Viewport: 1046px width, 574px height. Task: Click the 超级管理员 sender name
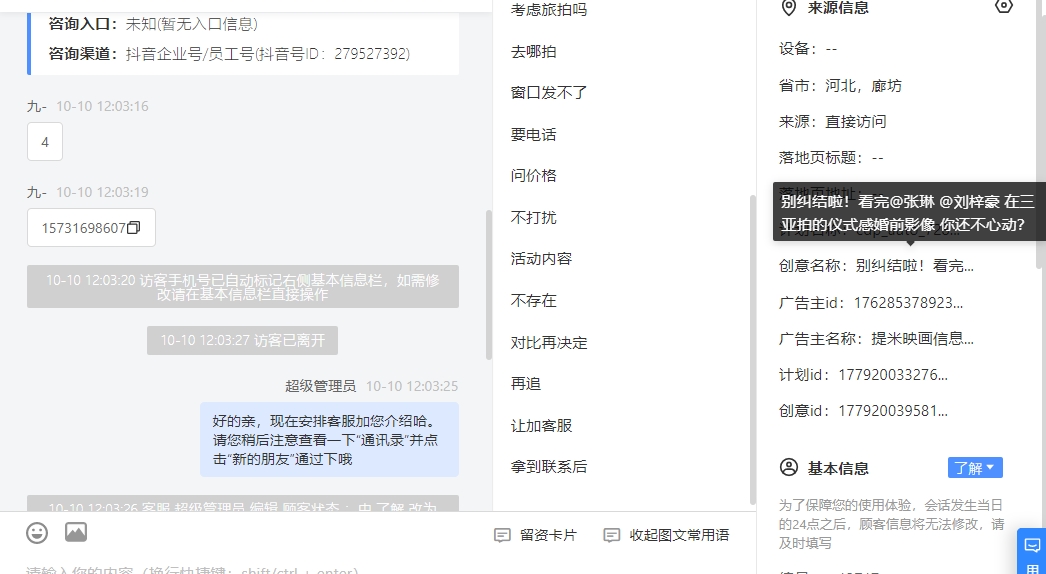point(320,386)
